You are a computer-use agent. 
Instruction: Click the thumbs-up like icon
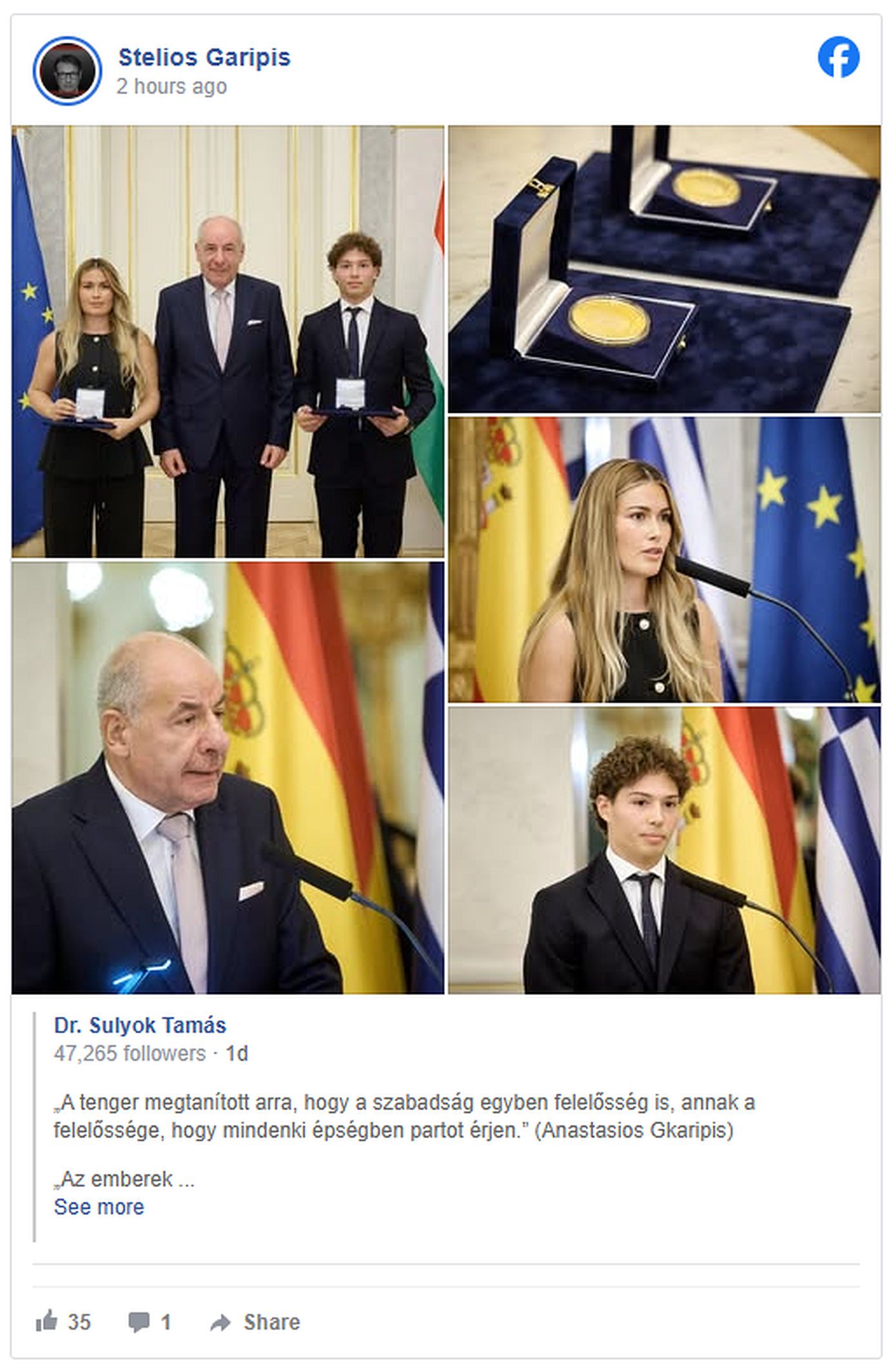46,1321
